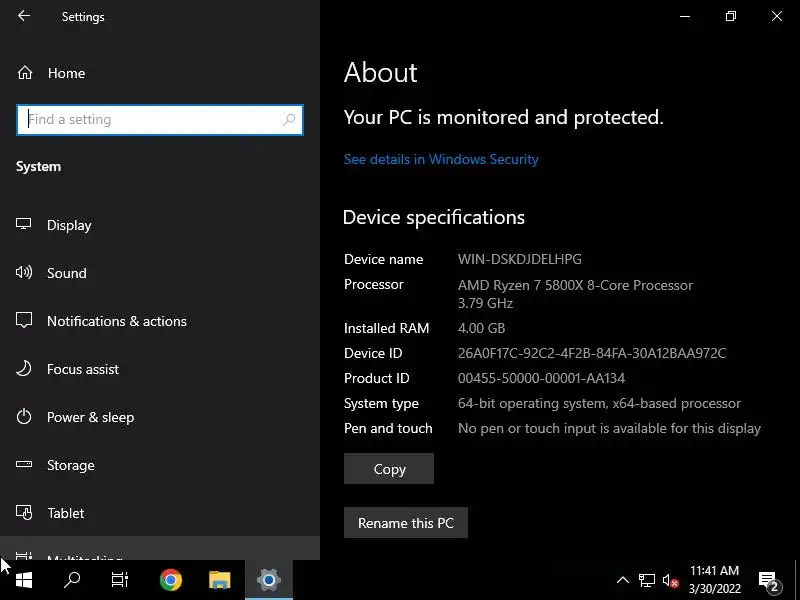Restore down the Settings window
800x600 pixels.
[x=731, y=16]
